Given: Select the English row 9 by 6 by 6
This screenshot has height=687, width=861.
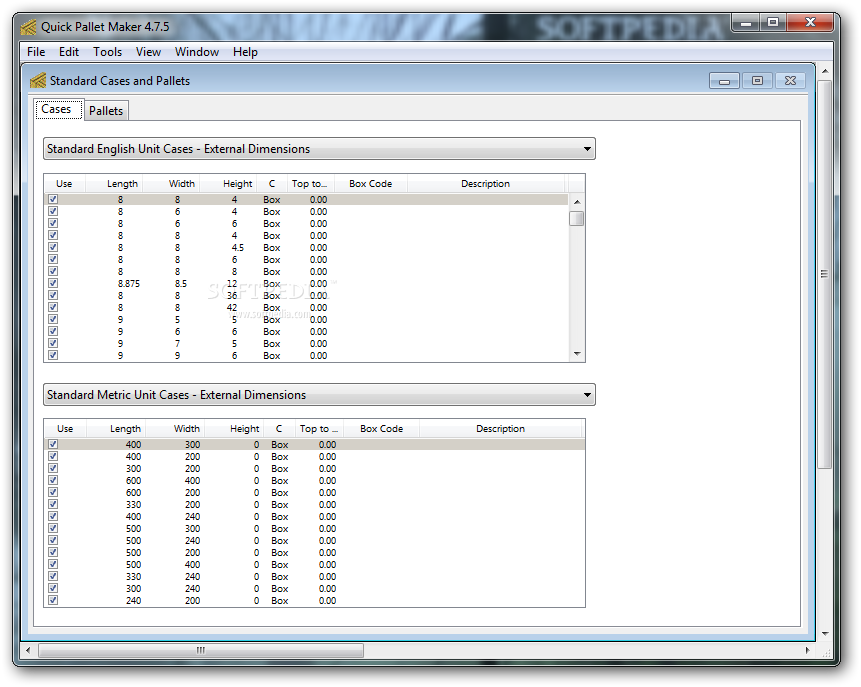Looking at the screenshot, I should (x=306, y=332).
